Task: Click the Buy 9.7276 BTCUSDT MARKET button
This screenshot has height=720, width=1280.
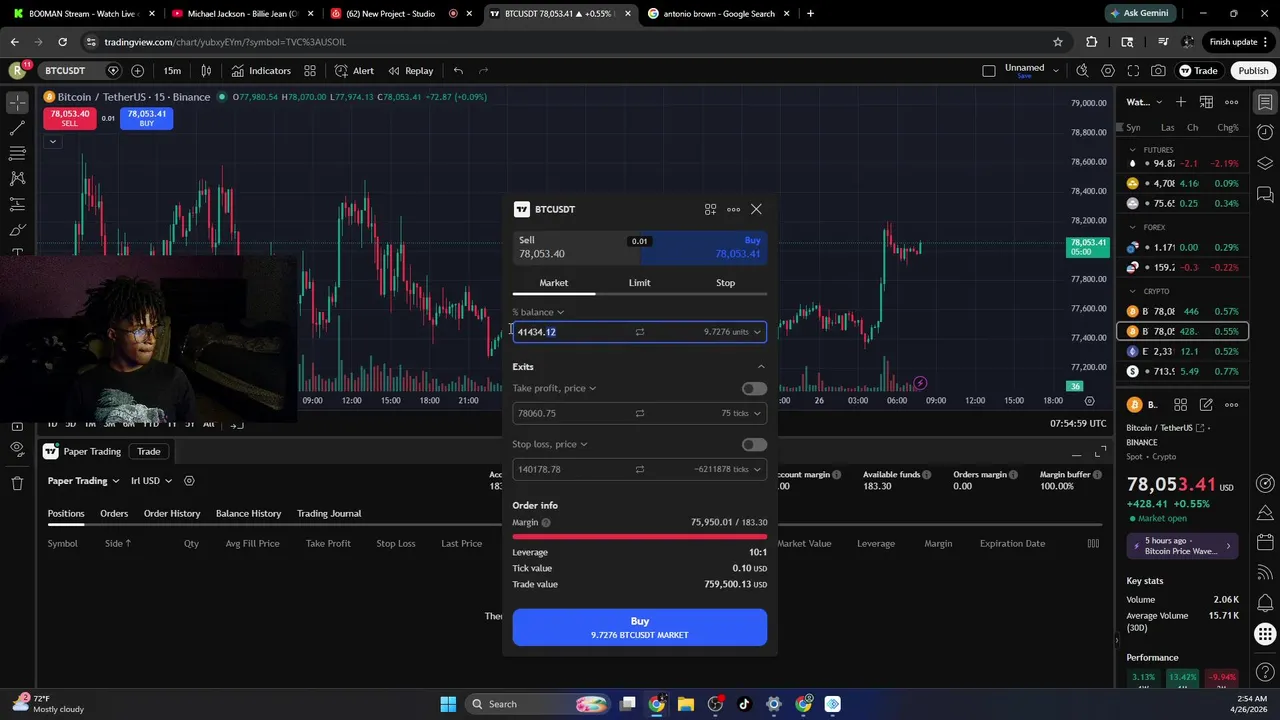Action: point(640,627)
